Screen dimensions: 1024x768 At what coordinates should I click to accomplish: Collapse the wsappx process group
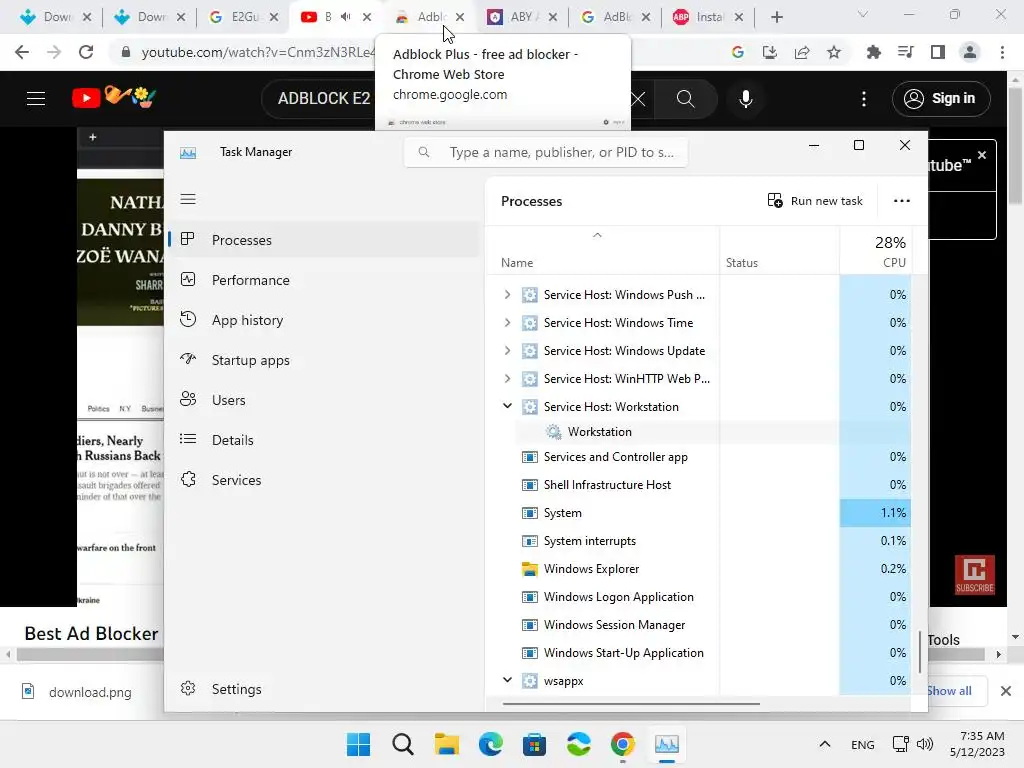(507, 680)
